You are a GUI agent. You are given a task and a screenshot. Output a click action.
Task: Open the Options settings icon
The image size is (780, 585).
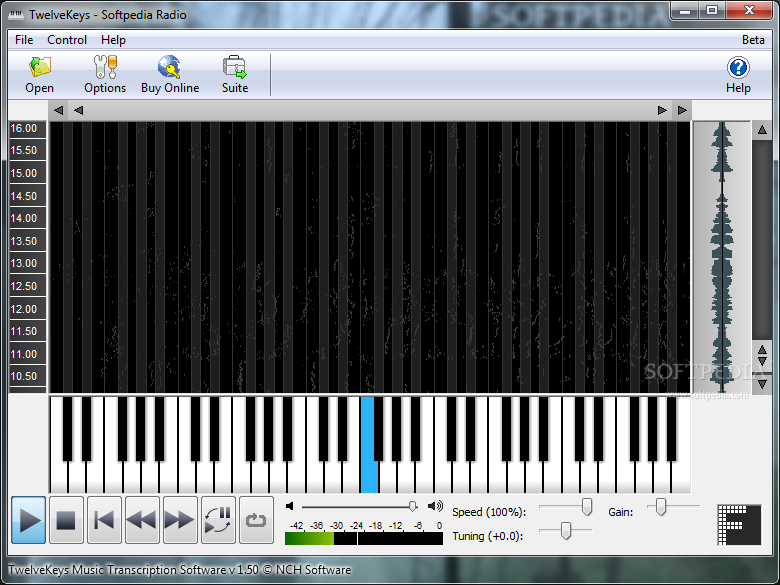pos(105,75)
